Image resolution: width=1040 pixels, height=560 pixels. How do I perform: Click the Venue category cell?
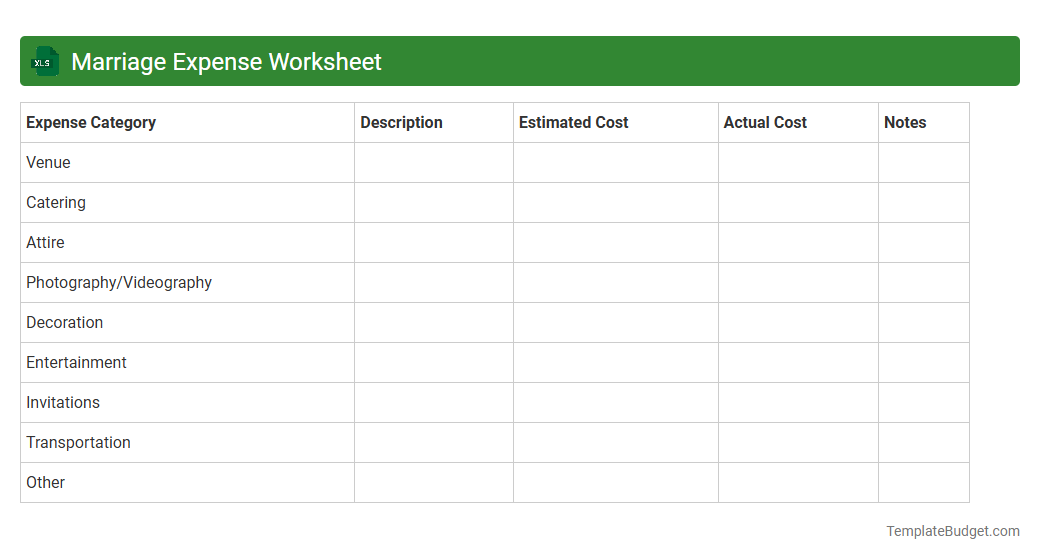pos(188,163)
